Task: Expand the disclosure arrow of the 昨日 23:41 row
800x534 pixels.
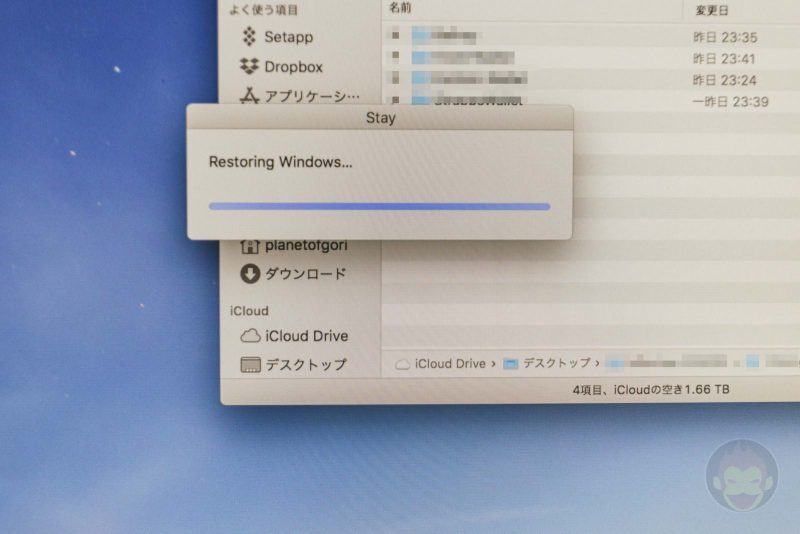Action: (395, 56)
